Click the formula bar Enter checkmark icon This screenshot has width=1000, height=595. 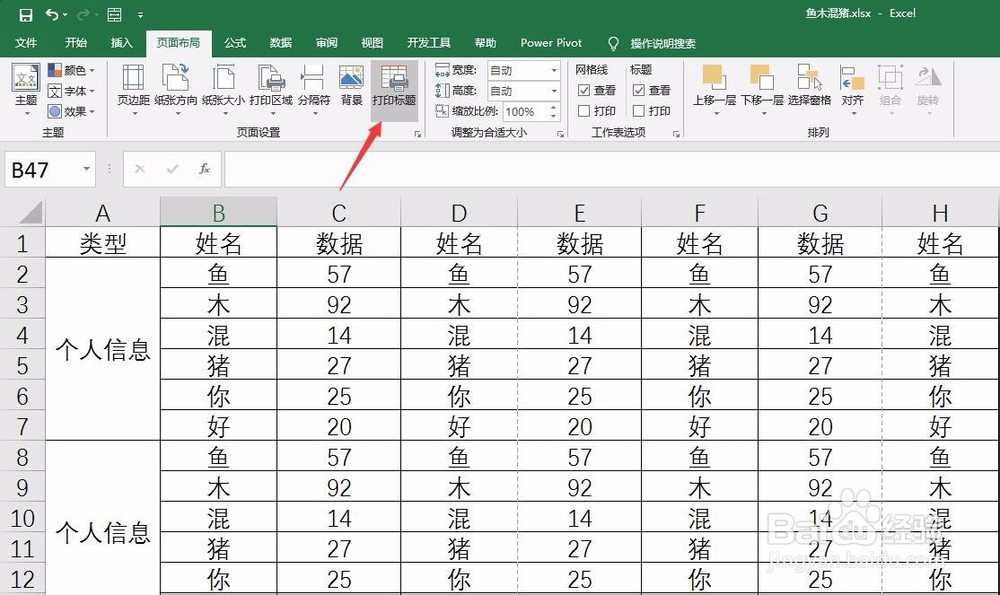(x=172, y=169)
